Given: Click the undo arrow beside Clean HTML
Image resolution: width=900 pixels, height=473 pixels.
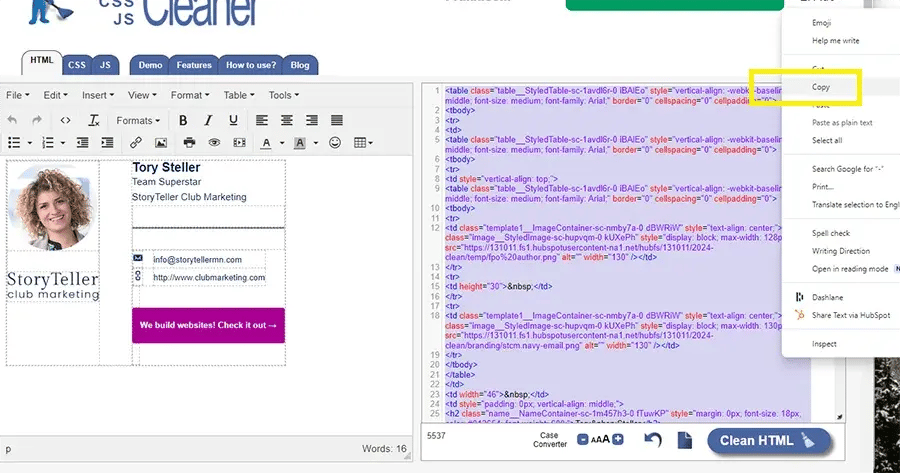Looking at the screenshot, I should (653, 440).
